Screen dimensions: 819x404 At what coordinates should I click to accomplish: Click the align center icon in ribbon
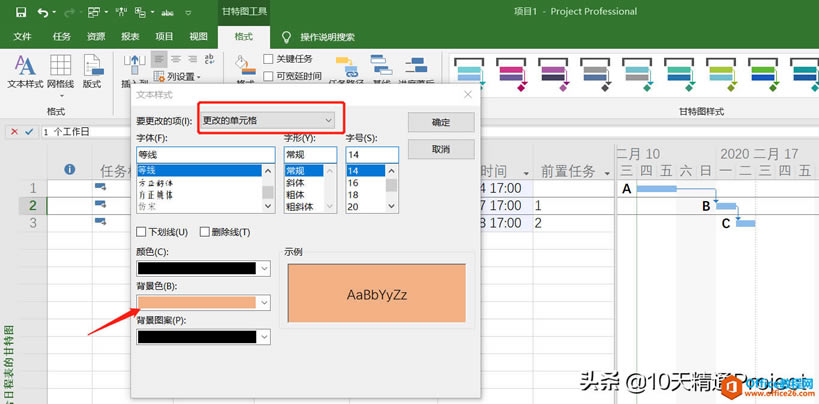point(176,59)
